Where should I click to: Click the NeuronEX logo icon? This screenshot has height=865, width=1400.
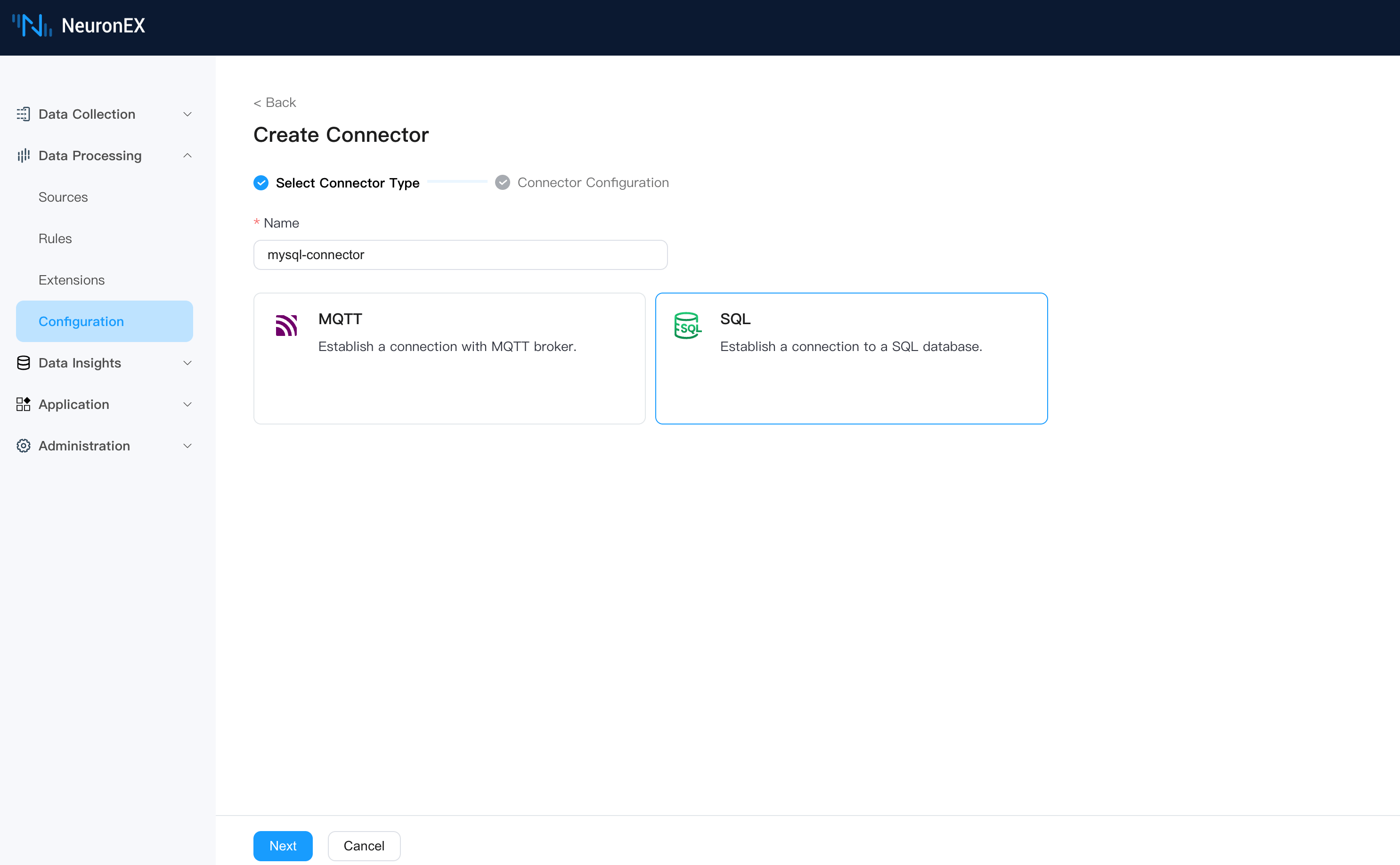pyautogui.click(x=32, y=25)
